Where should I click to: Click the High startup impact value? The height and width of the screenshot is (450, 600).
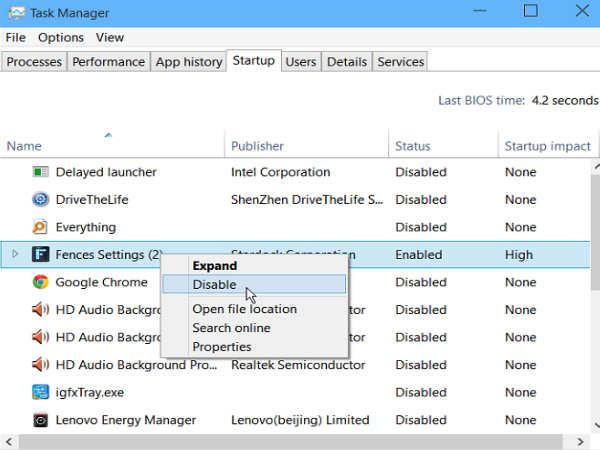[519, 254]
